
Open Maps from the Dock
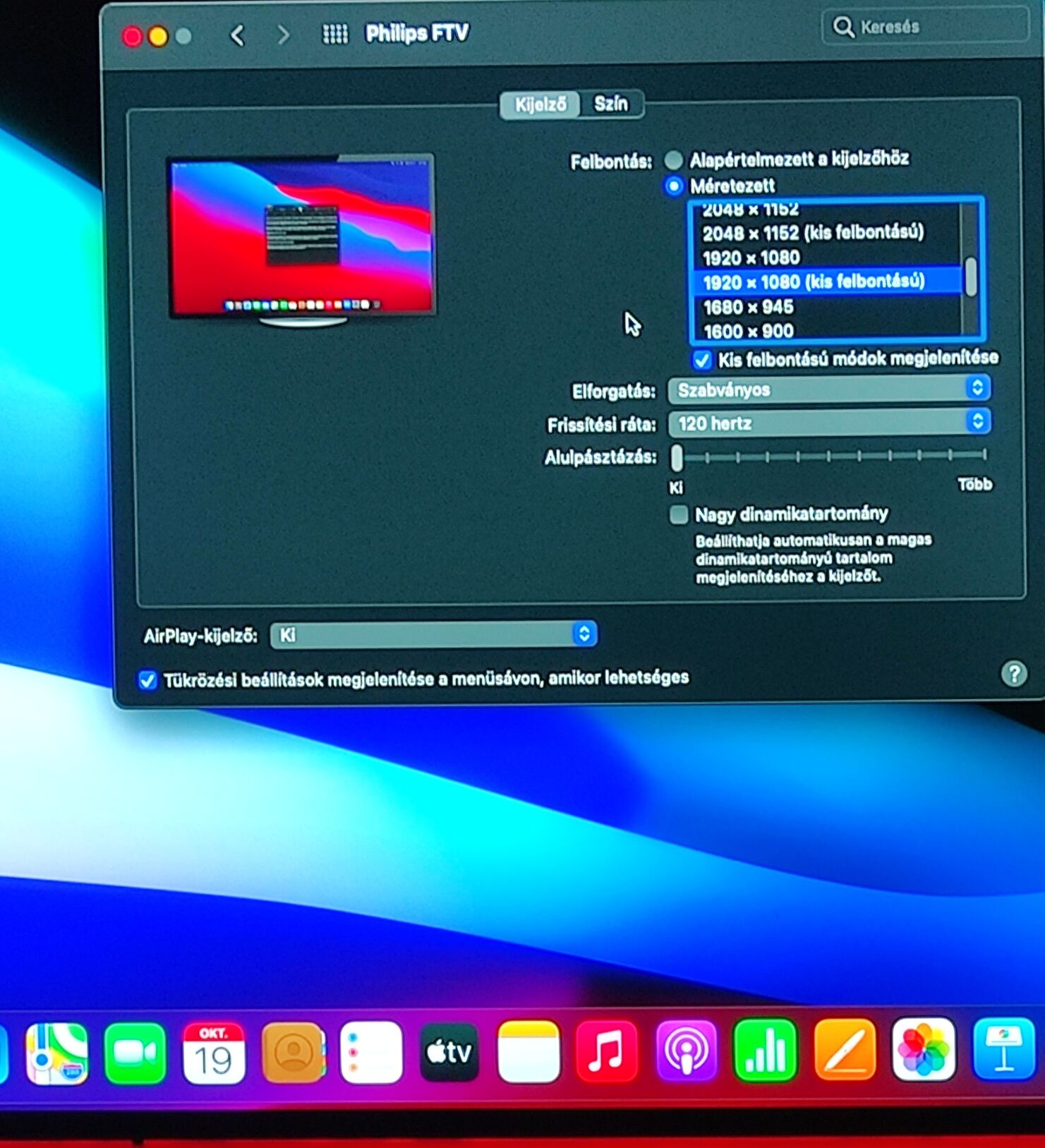coord(57,1053)
